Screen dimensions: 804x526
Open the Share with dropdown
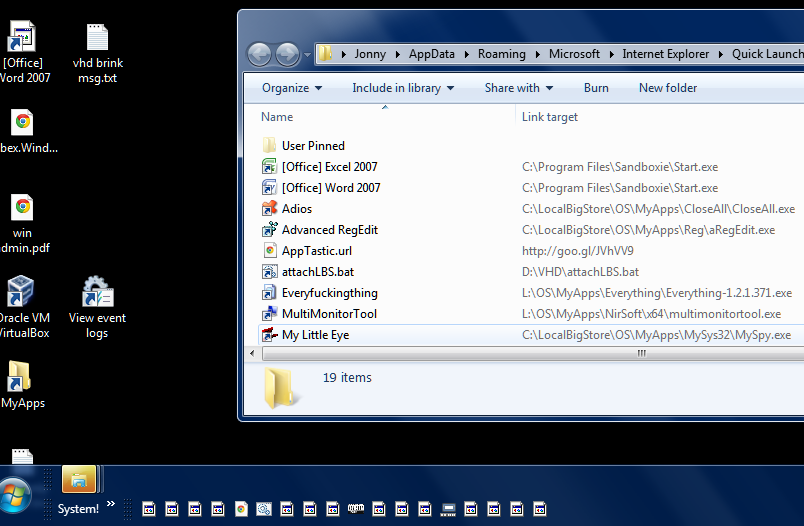[518, 88]
